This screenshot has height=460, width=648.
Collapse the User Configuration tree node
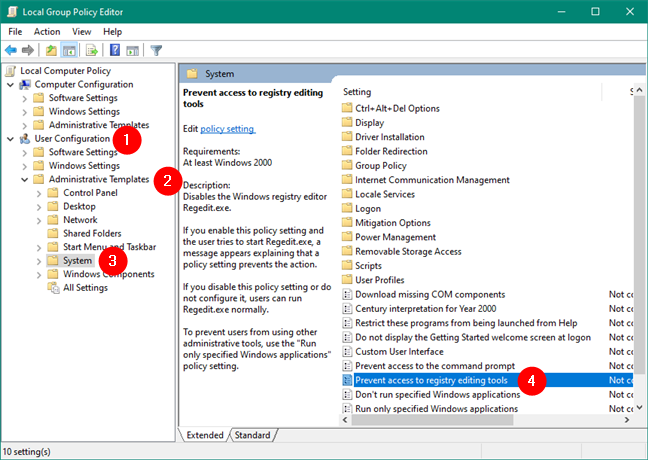tap(11, 138)
